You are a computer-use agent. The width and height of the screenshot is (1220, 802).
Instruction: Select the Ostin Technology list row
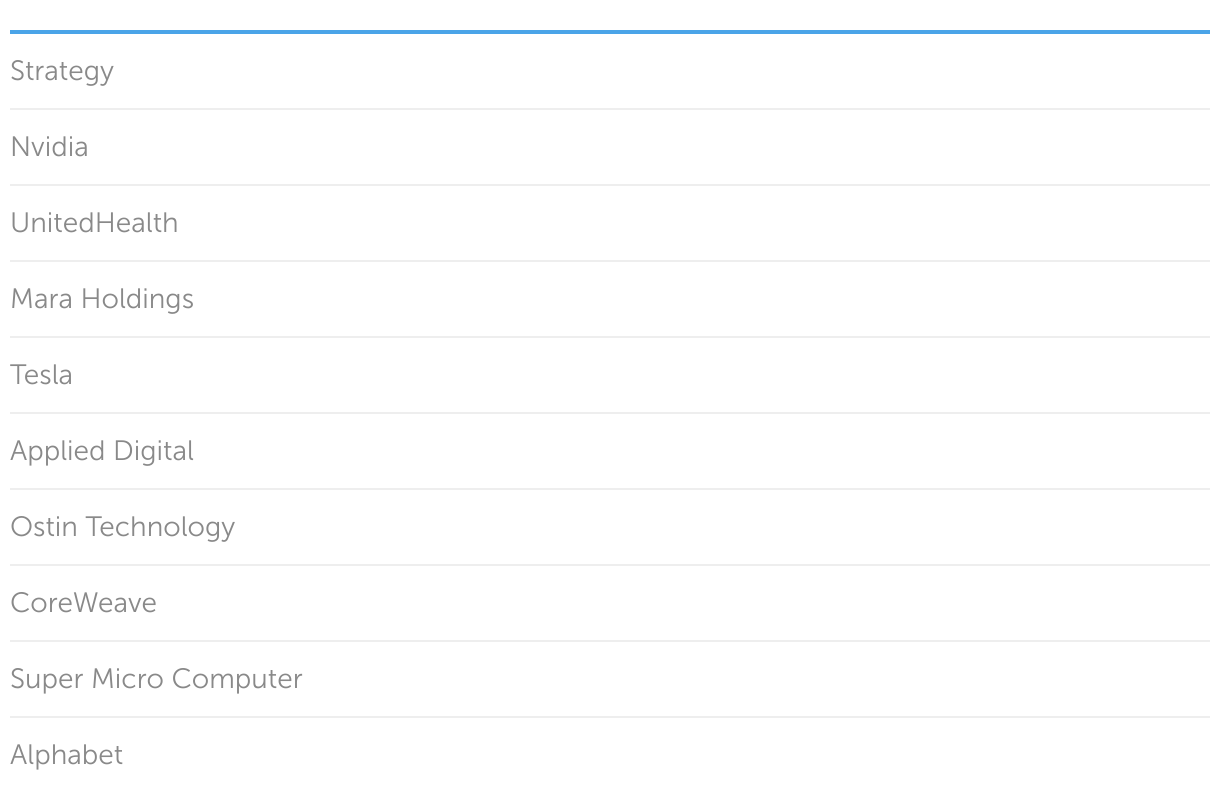(x=610, y=527)
